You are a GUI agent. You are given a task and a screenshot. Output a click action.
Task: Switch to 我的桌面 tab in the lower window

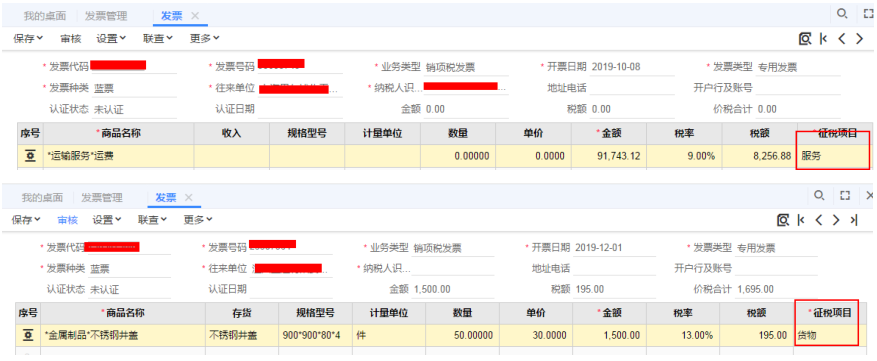[x=42, y=197]
